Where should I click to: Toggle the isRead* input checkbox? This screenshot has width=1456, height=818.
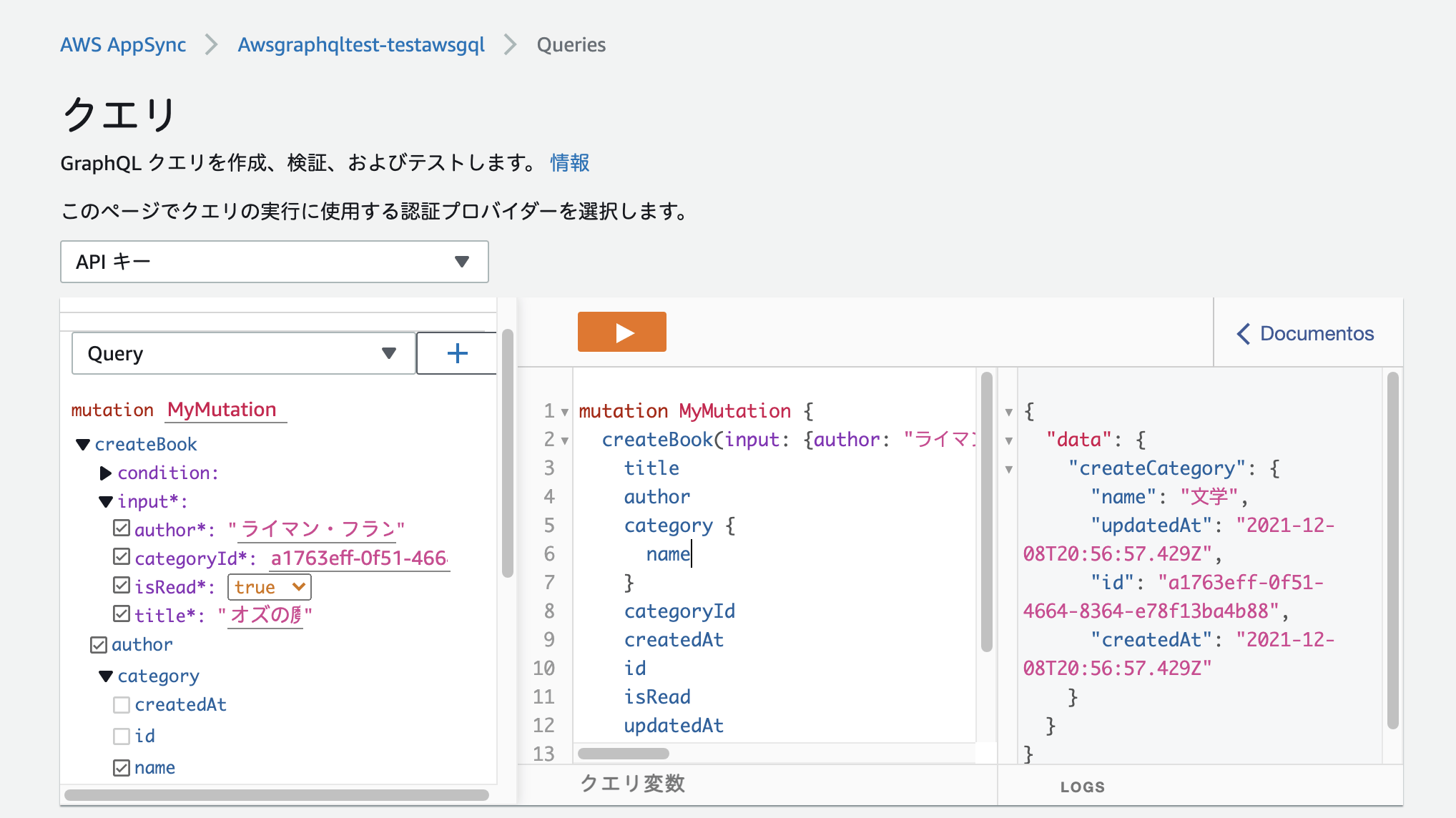click(122, 586)
